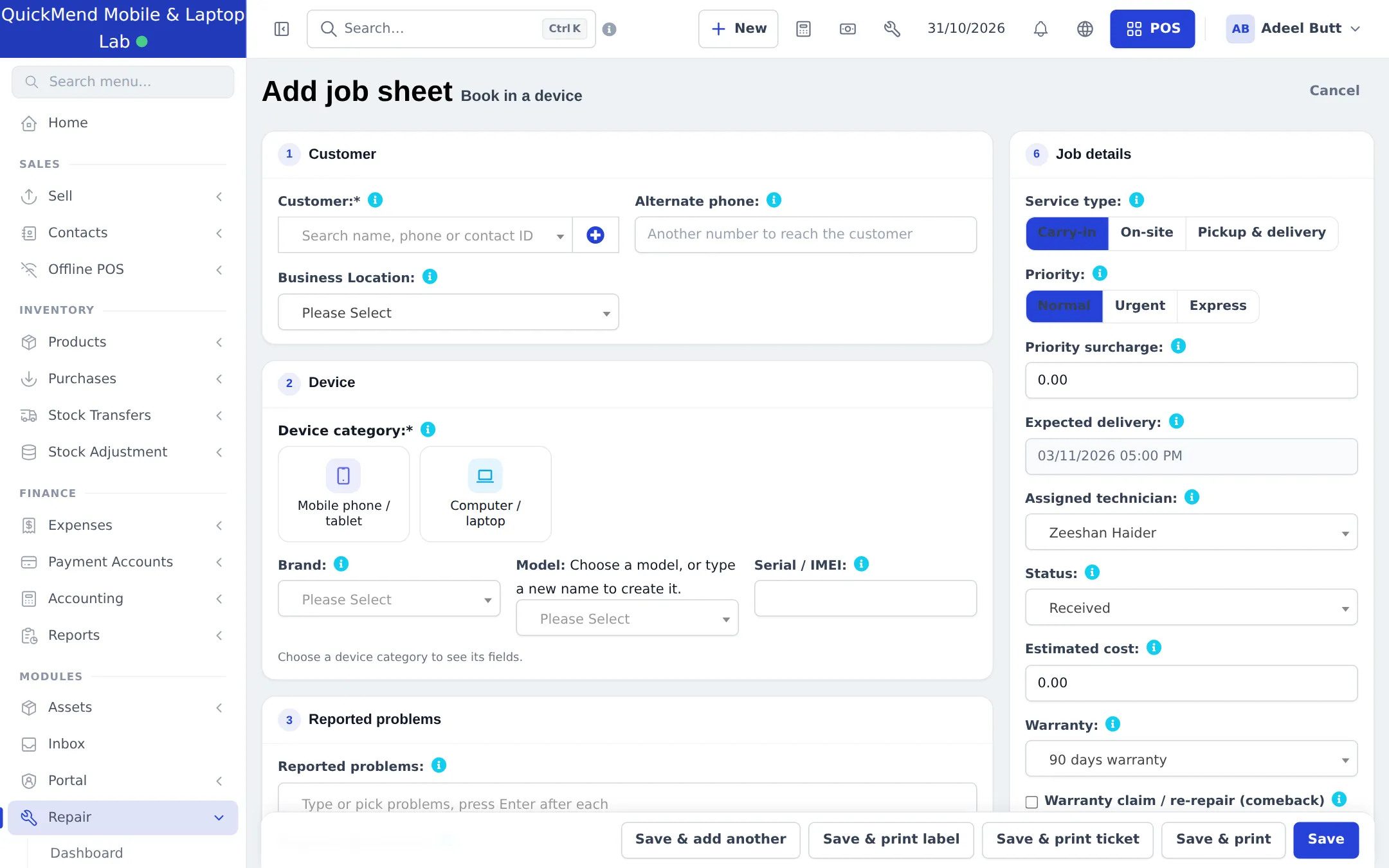Open the language globe icon
This screenshot has height=868, width=1389.
(1085, 29)
